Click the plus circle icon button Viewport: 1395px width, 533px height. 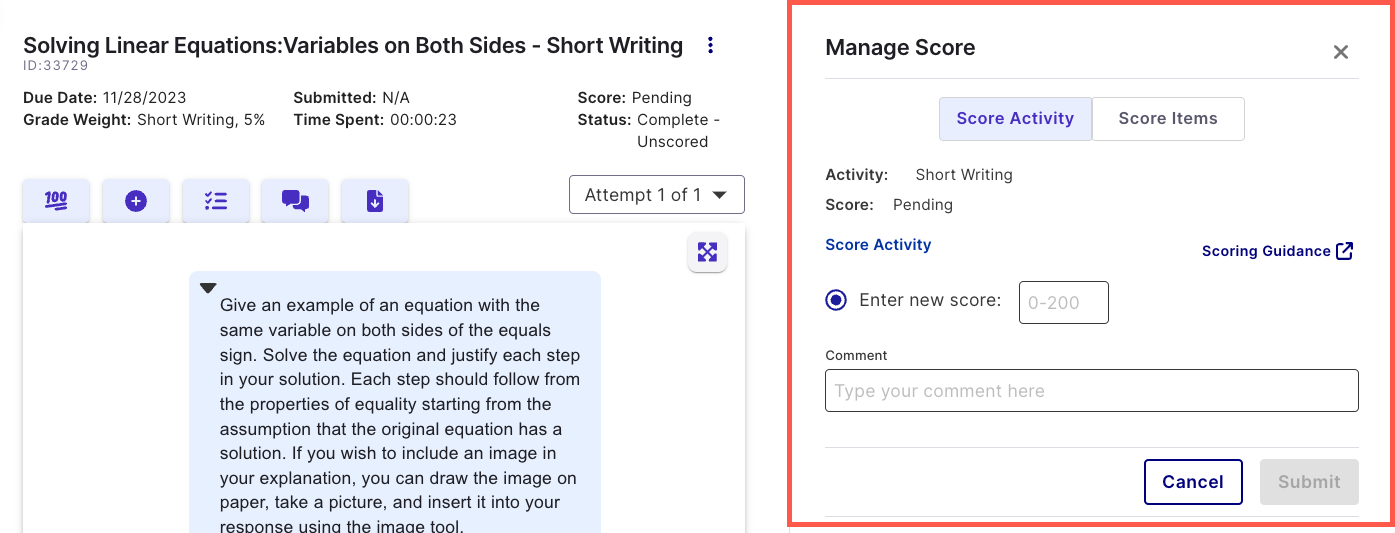pos(136,201)
